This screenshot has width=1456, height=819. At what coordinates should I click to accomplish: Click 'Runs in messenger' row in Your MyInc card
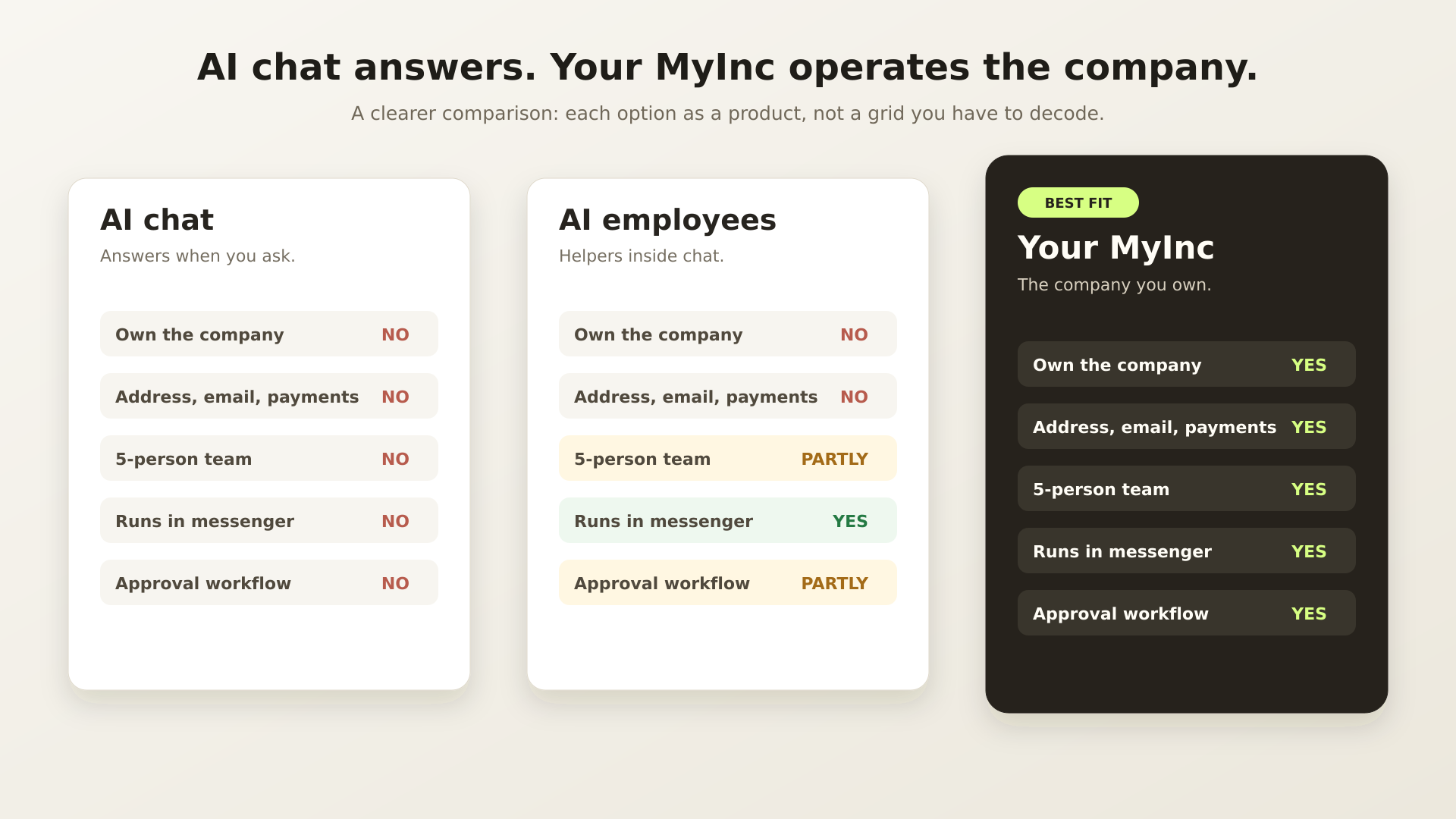[x=1187, y=551]
